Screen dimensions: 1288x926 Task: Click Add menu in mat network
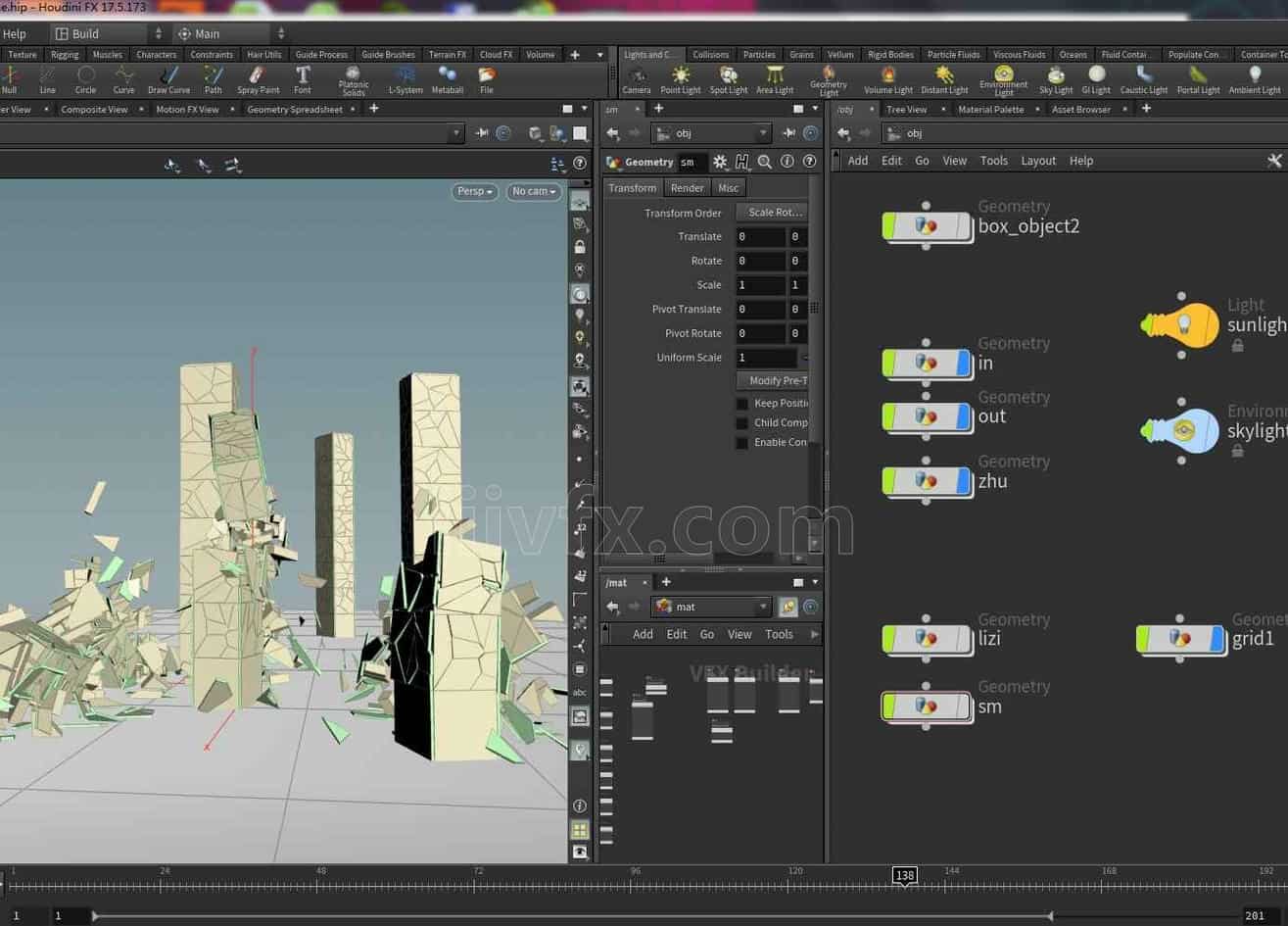coord(643,635)
